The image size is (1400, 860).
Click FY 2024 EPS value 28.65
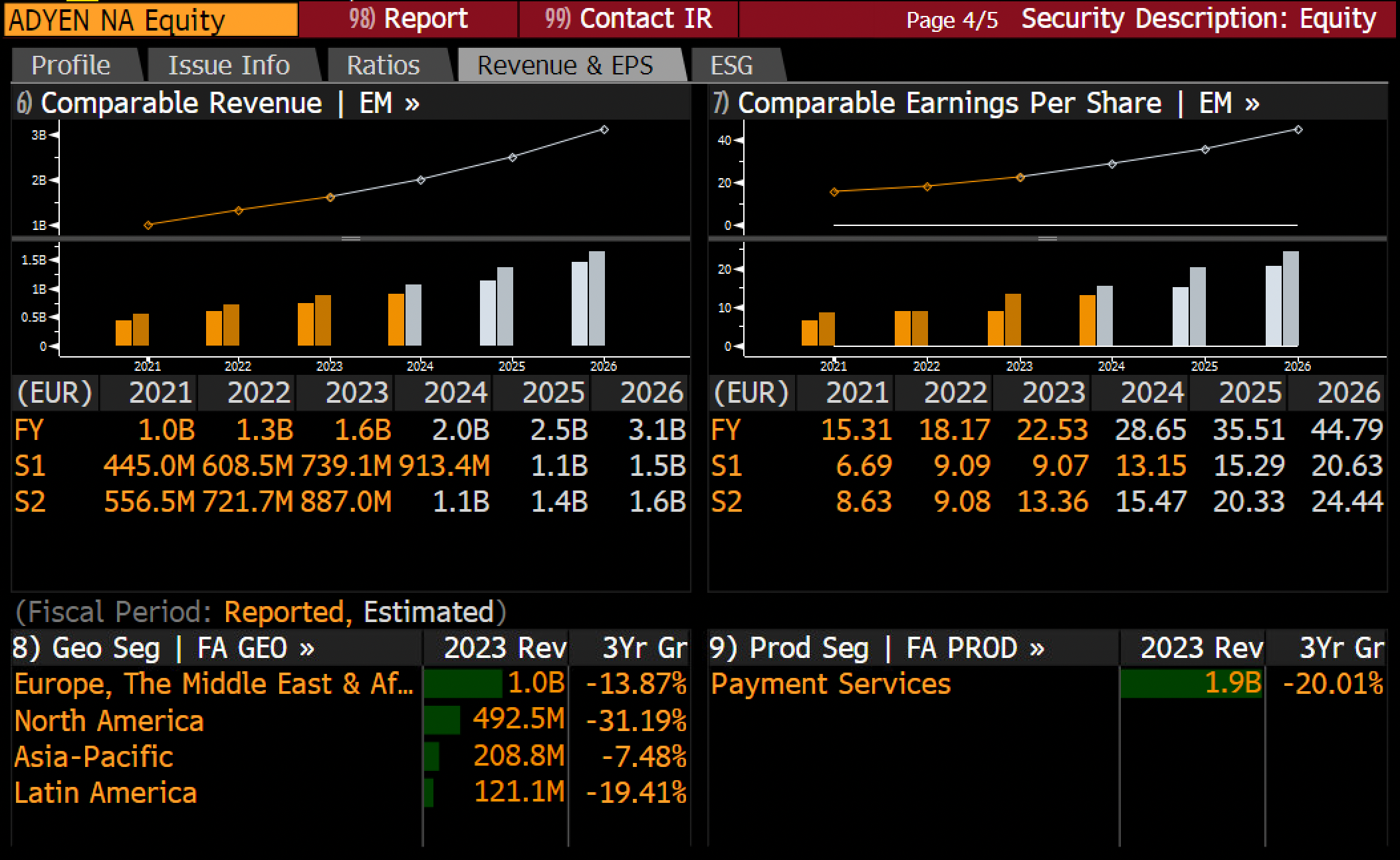tap(1151, 430)
